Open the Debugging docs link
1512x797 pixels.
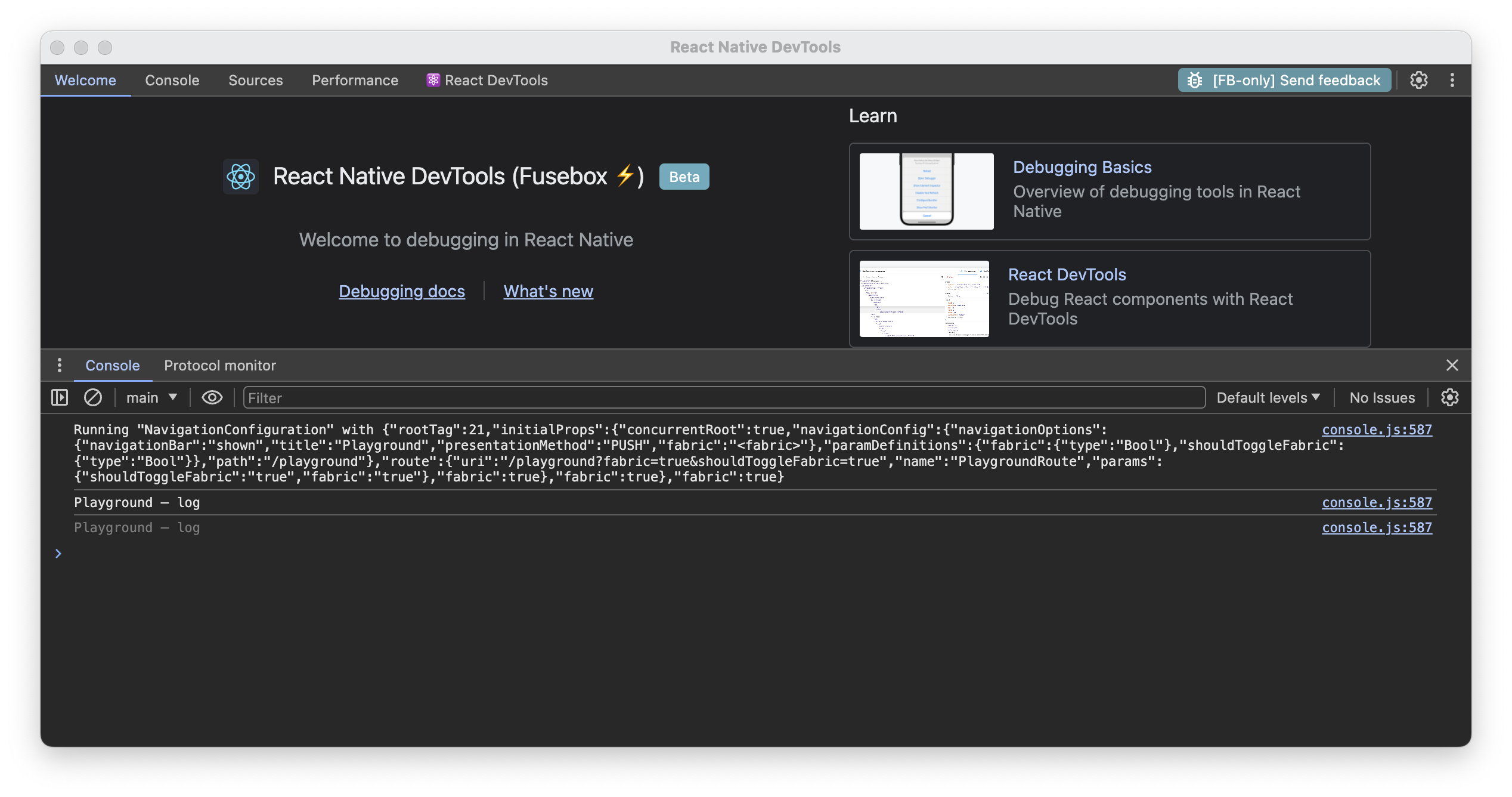point(402,291)
